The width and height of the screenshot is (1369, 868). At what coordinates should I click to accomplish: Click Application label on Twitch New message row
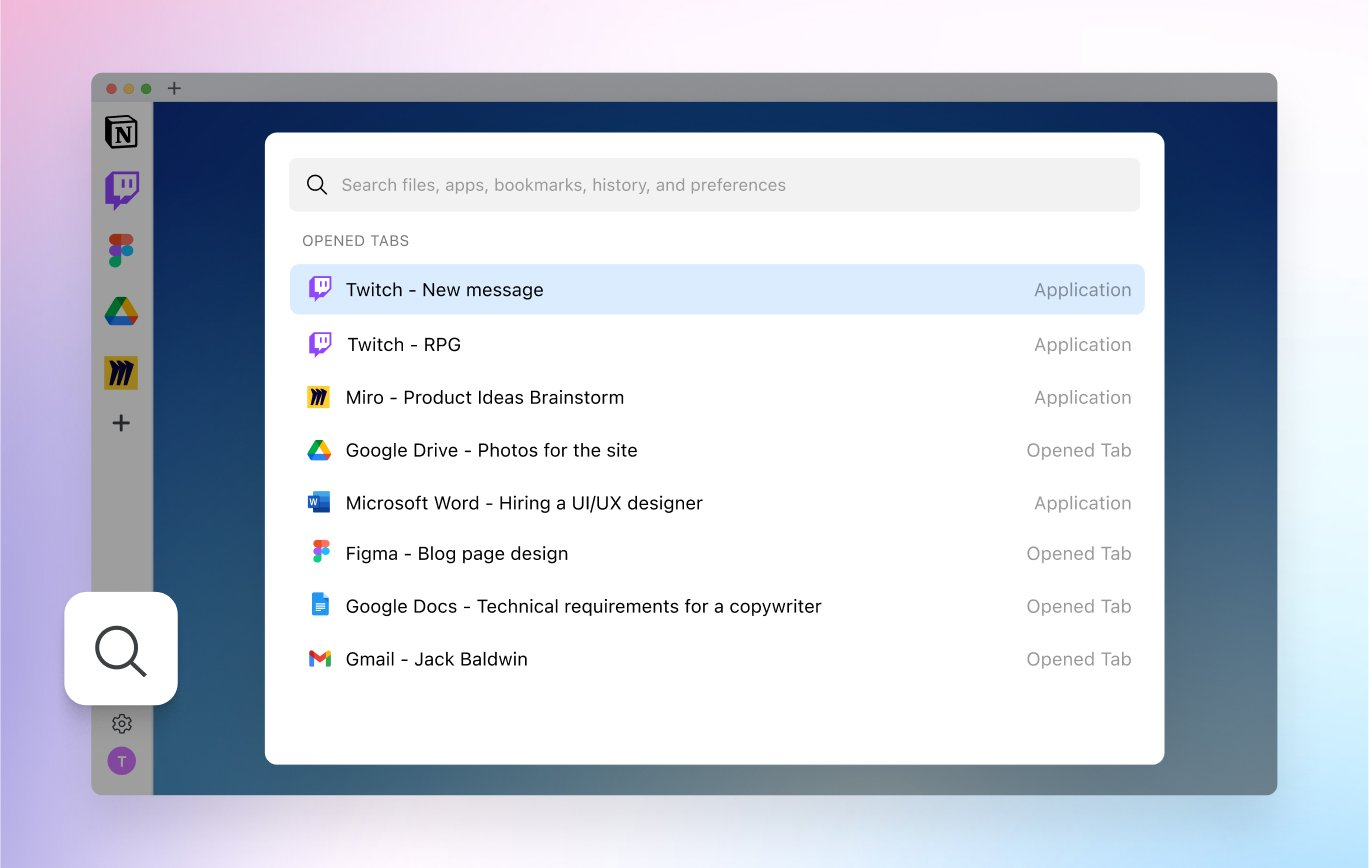click(1083, 290)
